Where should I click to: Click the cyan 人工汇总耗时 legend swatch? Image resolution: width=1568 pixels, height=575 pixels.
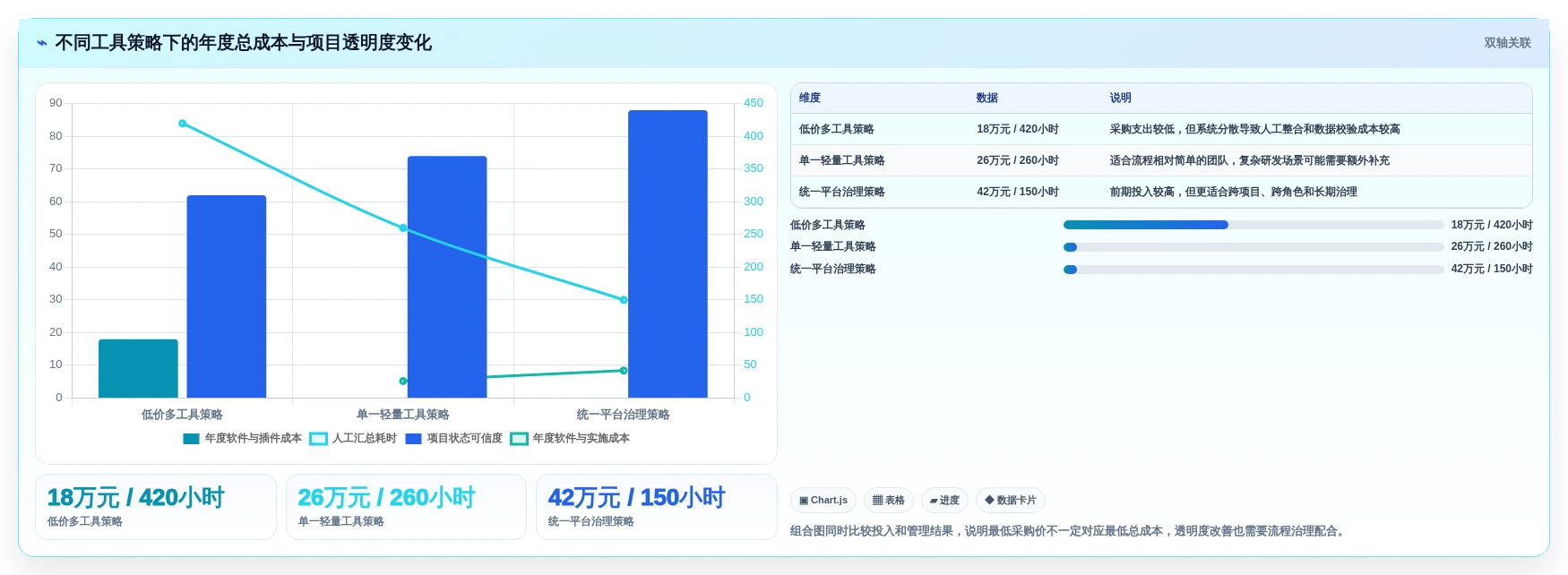coord(318,439)
